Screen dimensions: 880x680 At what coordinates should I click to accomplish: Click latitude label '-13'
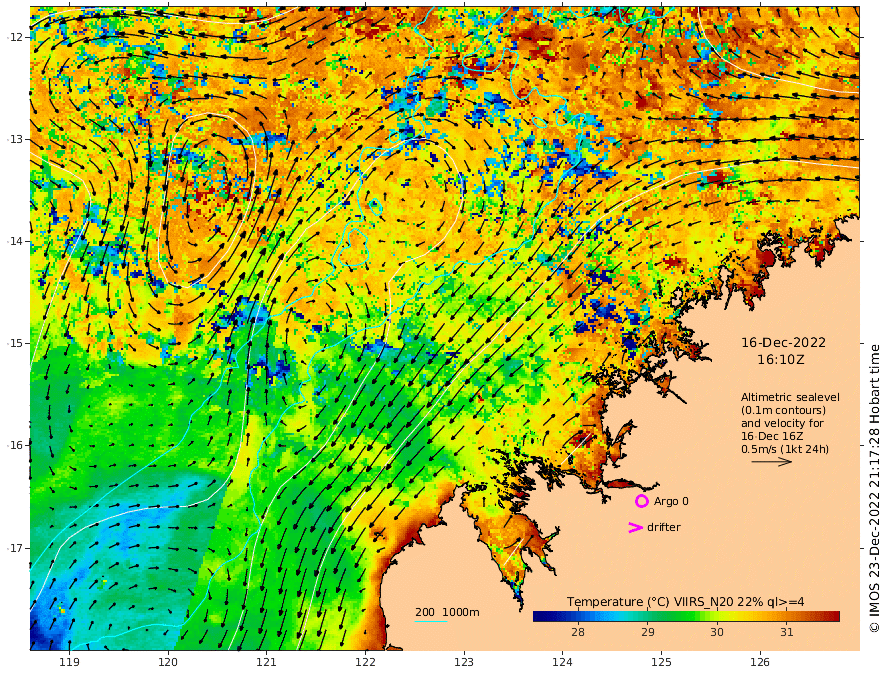tap(16, 139)
